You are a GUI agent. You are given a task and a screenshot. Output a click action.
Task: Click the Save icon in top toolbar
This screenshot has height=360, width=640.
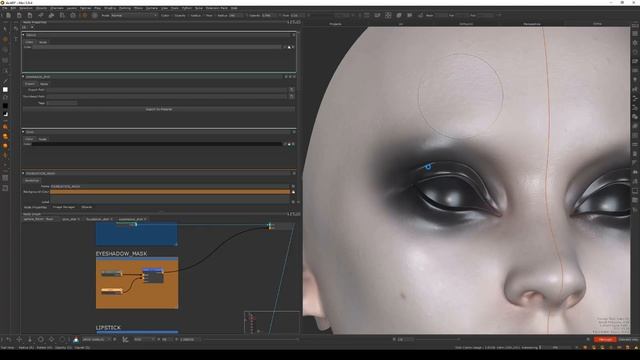coord(30,16)
